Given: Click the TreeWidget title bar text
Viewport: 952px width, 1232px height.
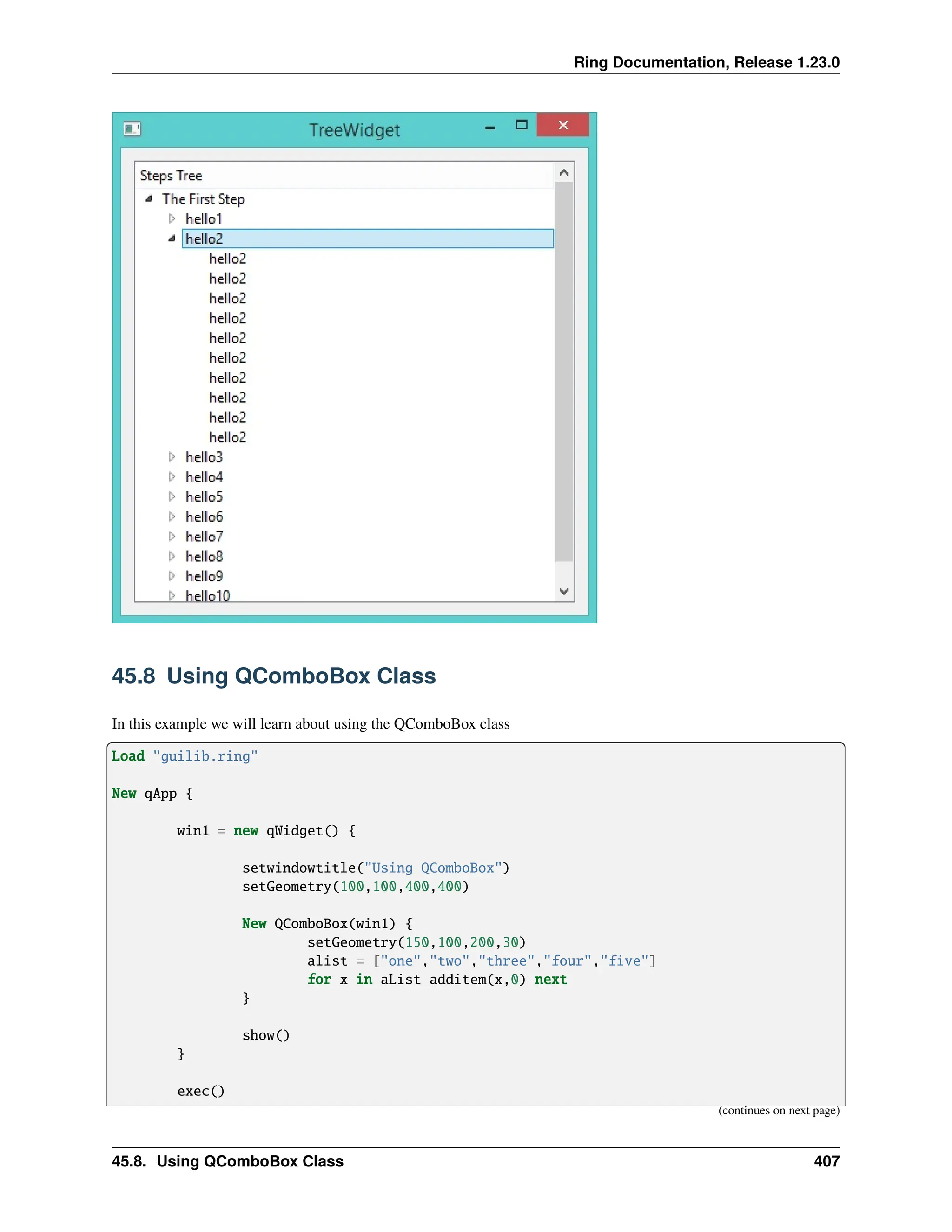Looking at the screenshot, I should coord(355,130).
